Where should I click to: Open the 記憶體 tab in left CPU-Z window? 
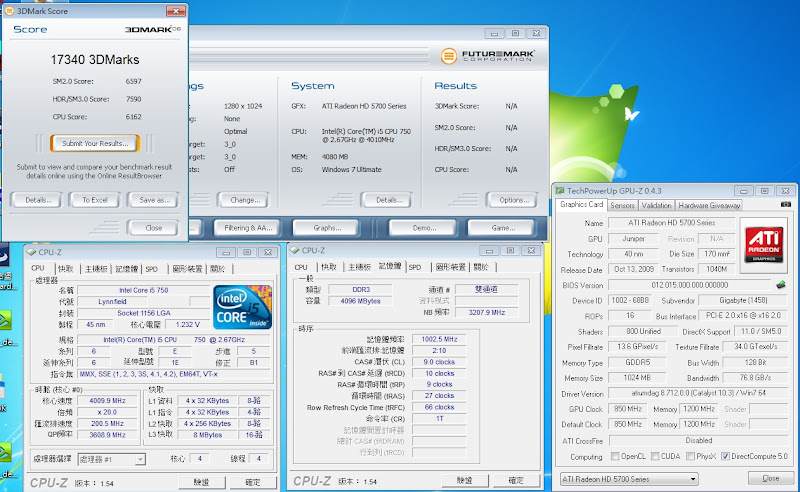point(127,269)
